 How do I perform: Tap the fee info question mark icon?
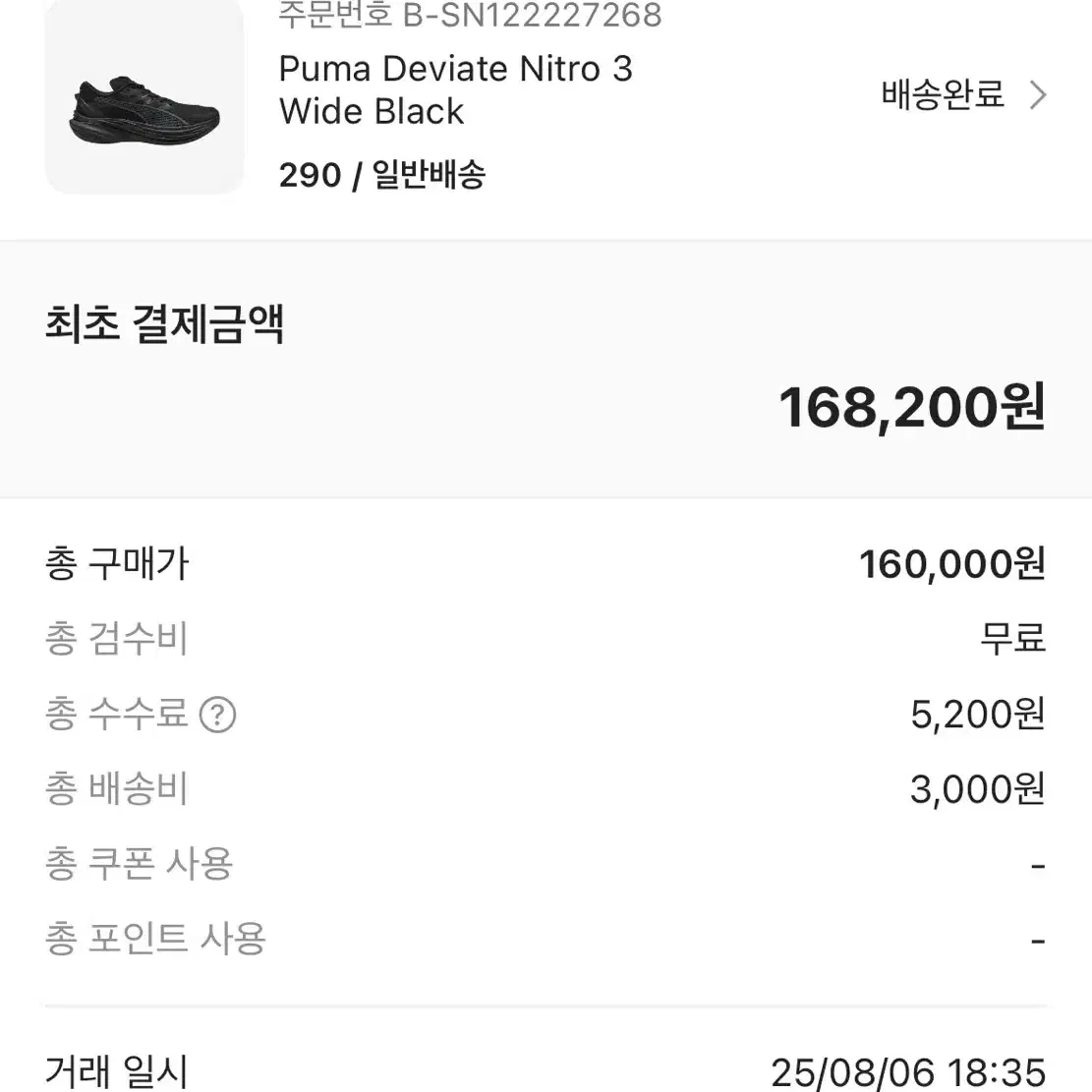(218, 716)
